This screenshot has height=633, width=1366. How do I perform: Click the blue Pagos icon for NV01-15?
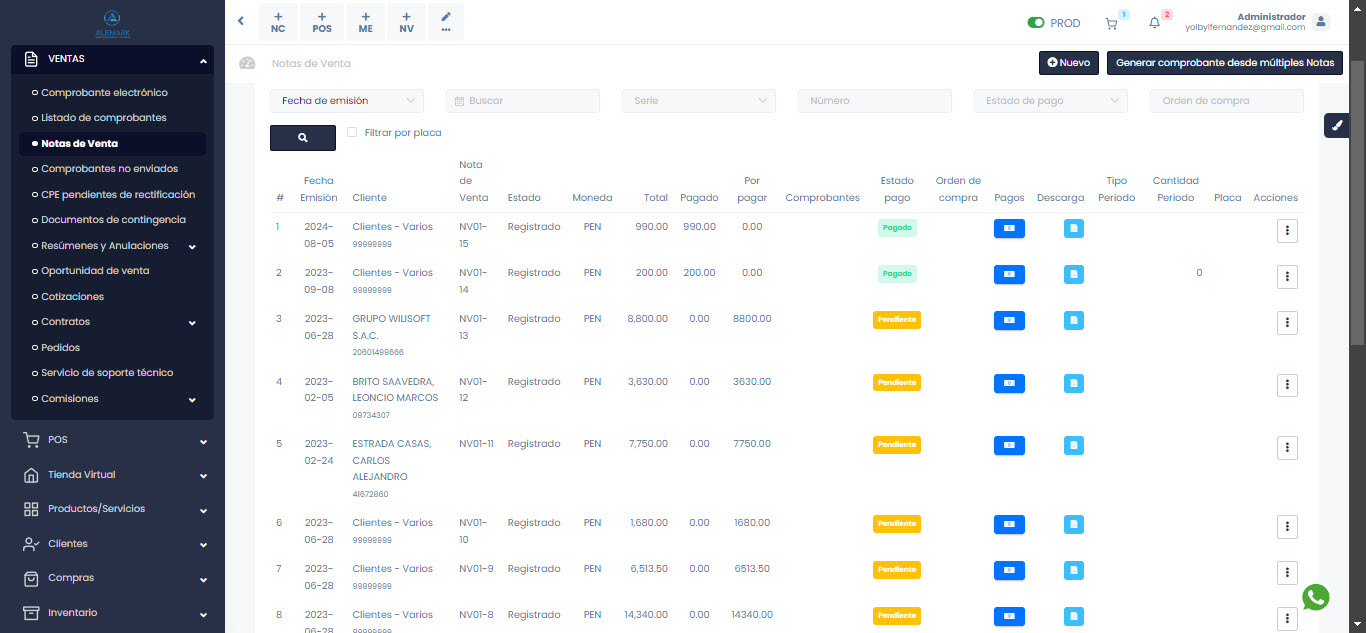[1009, 229]
